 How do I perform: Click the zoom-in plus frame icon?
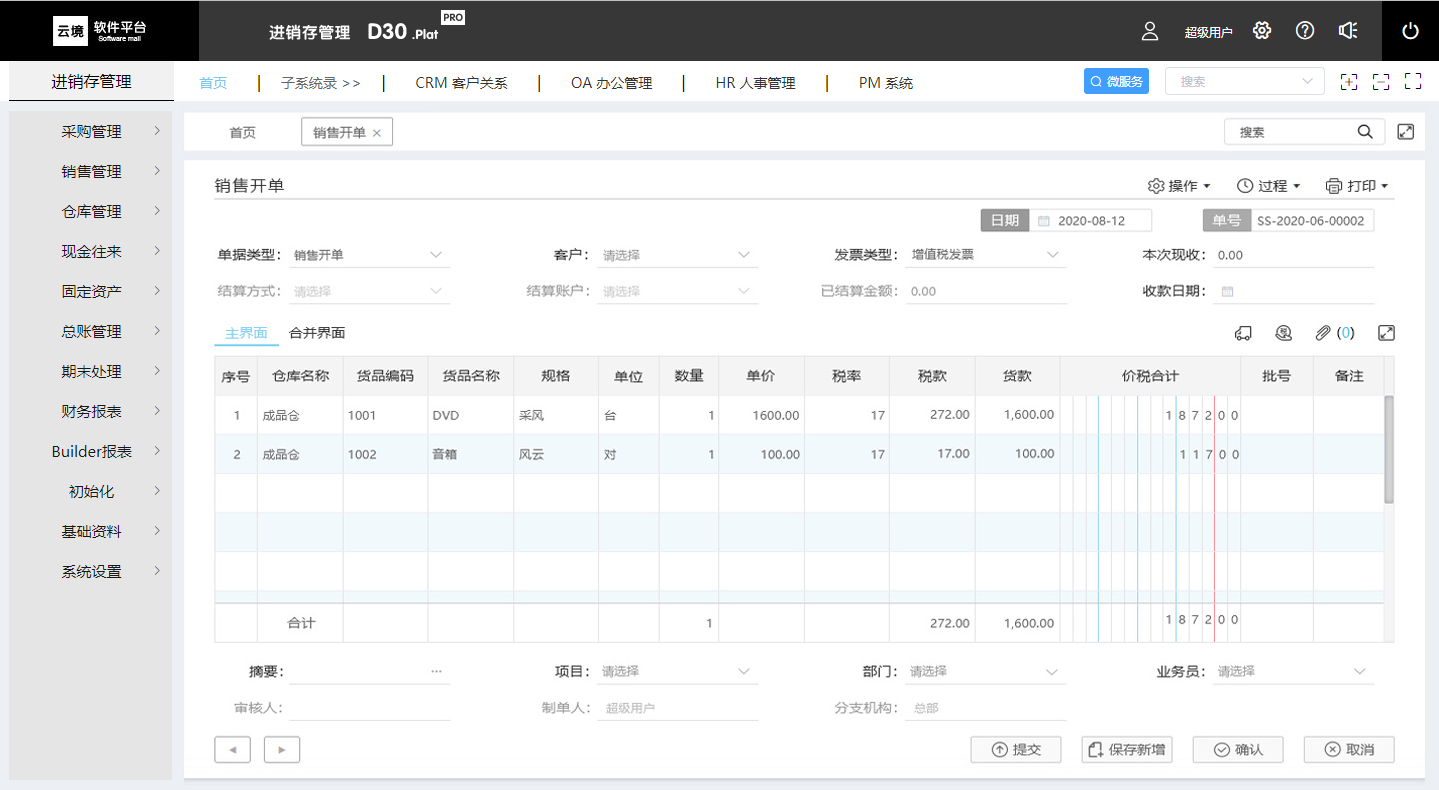(x=1349, y=82)
